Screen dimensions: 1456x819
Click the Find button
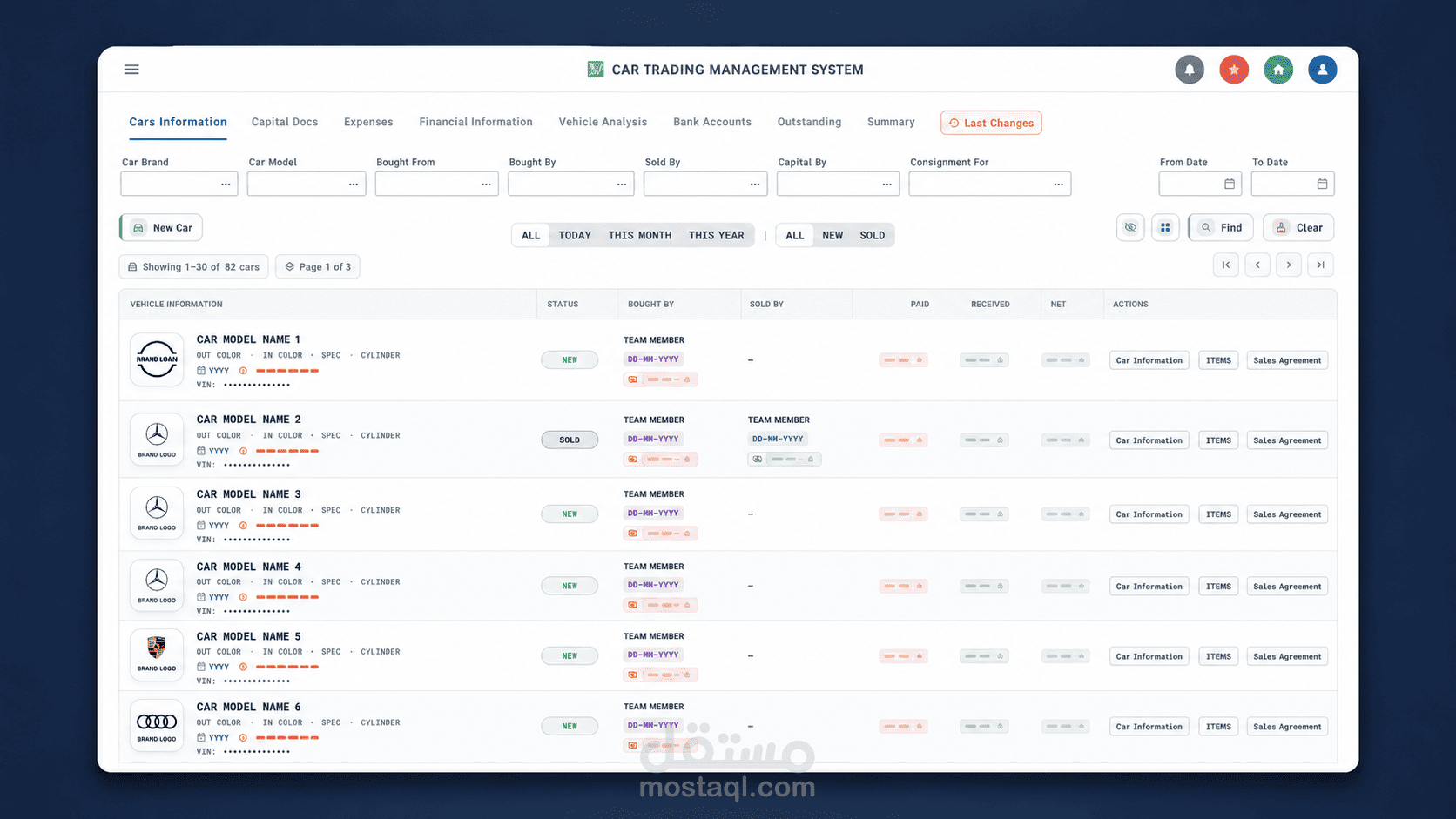[x=1221, y=228]
